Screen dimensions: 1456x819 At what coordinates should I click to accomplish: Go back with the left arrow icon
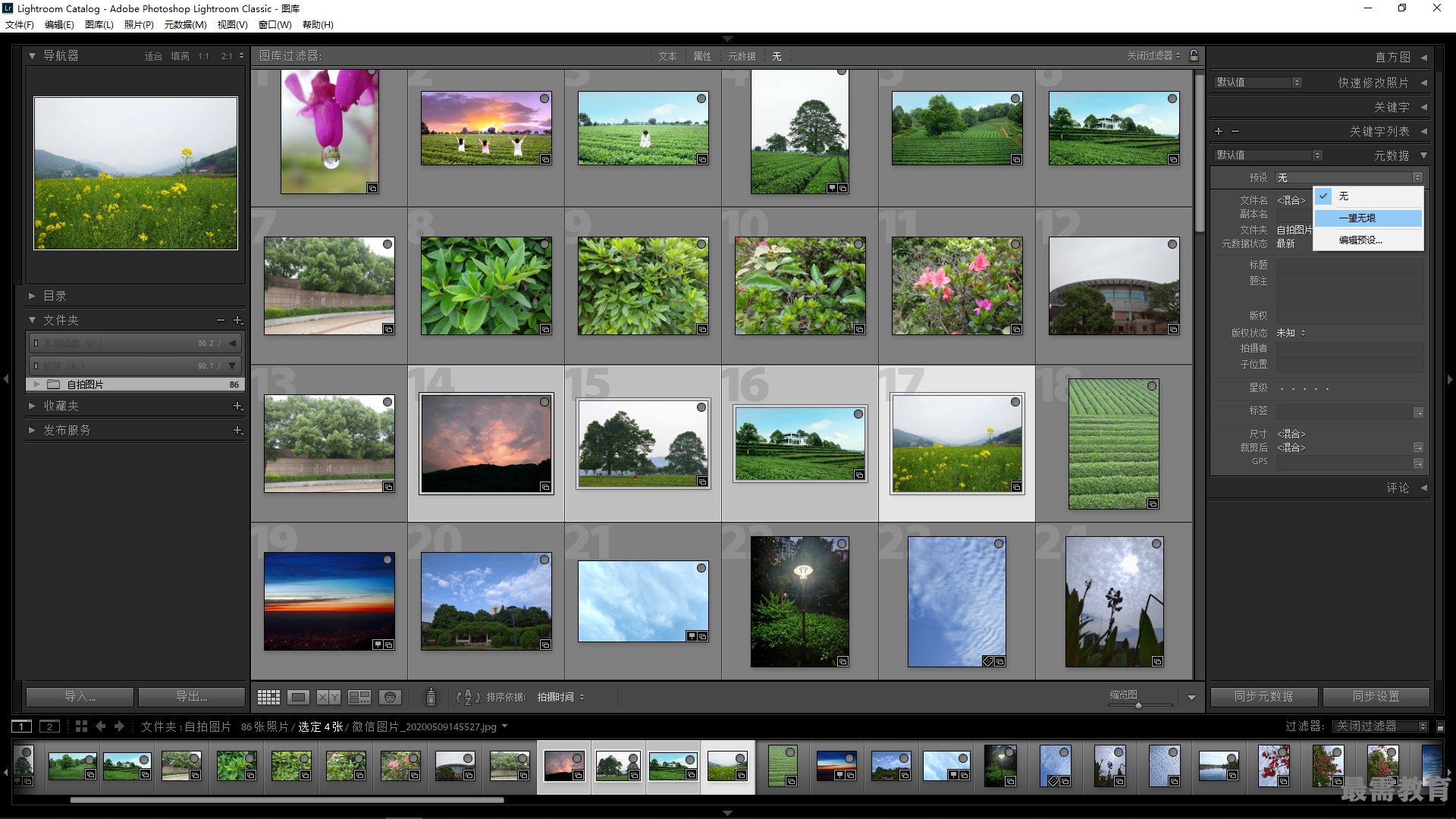point(101,726)
